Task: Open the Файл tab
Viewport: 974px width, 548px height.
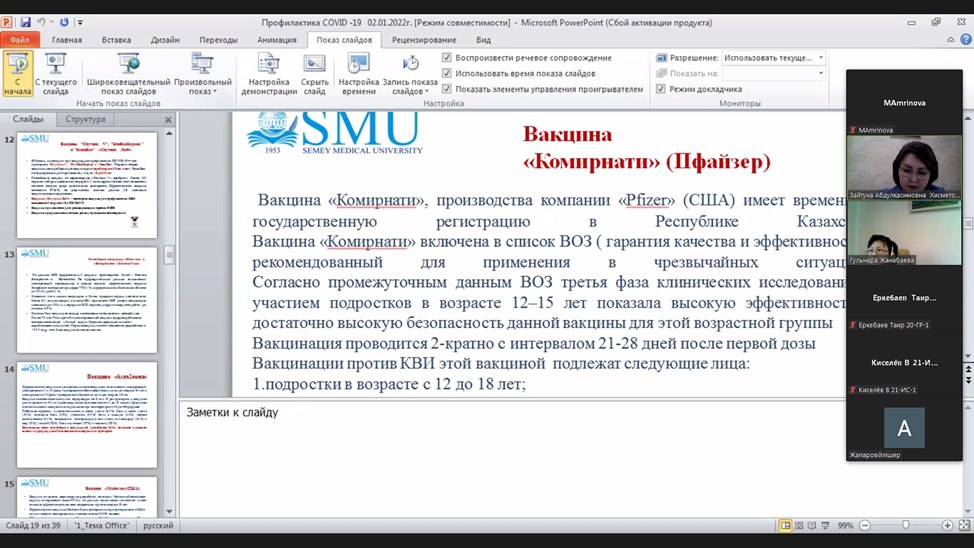Action: click(x=20, y=40)
